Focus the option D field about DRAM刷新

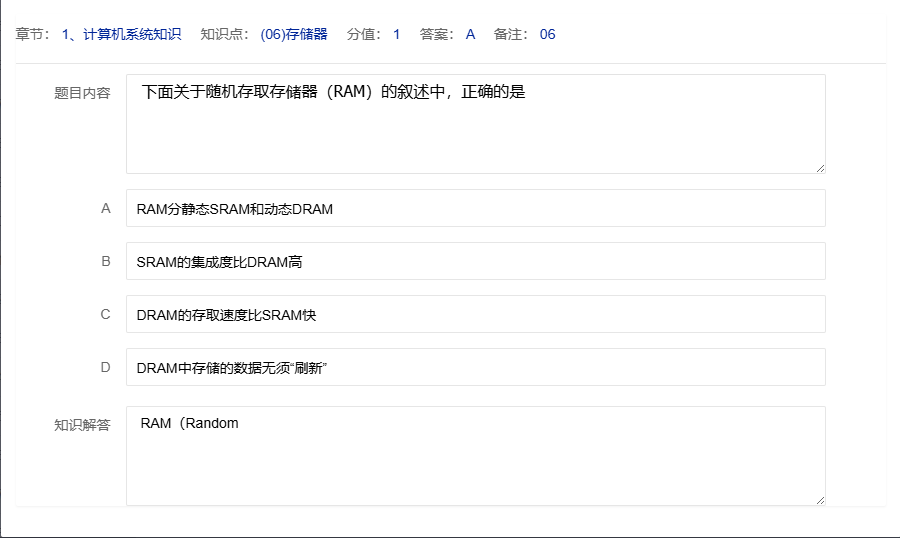click(475, 368)
